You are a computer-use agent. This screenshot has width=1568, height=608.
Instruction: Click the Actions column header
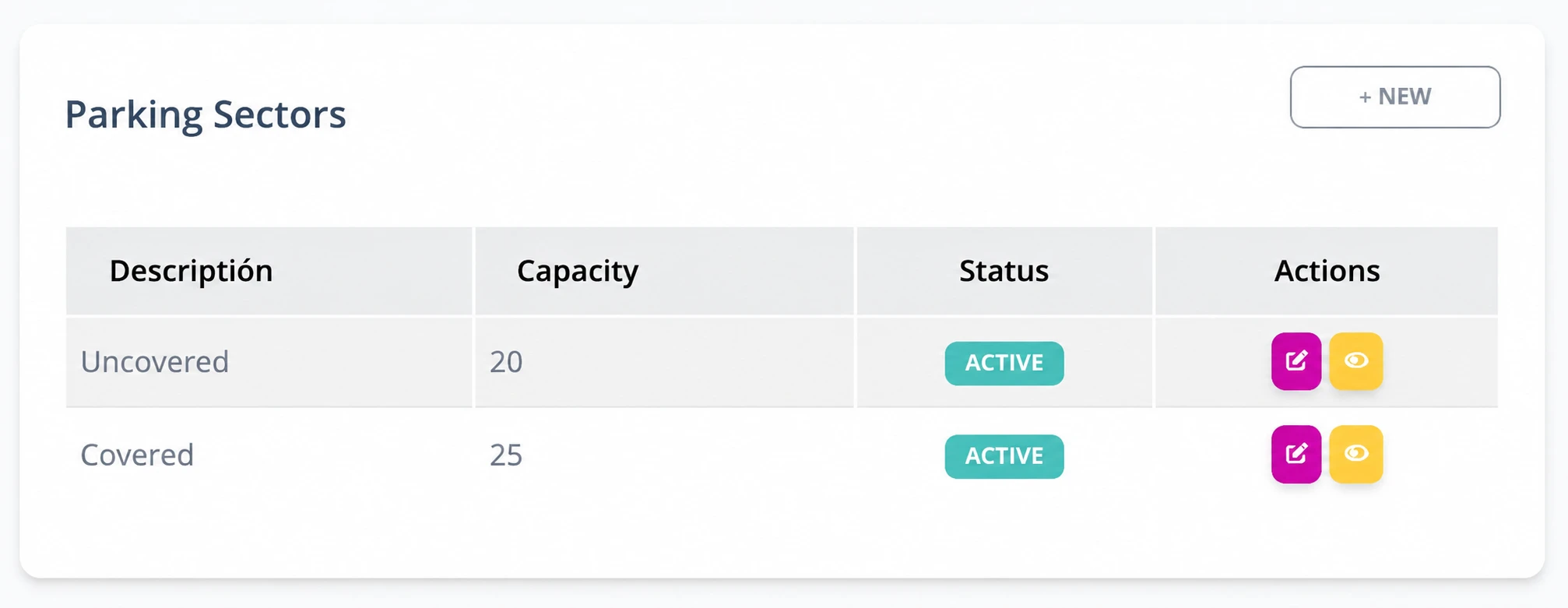tap(1327, 271)
